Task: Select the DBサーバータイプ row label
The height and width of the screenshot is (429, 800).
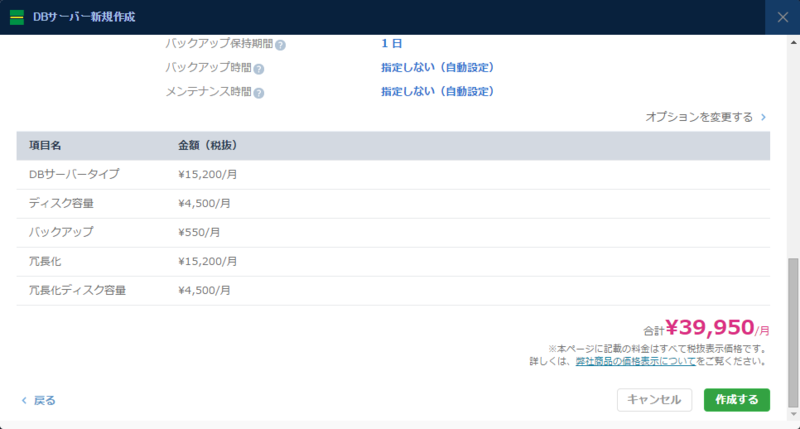Action: [74, 174]
